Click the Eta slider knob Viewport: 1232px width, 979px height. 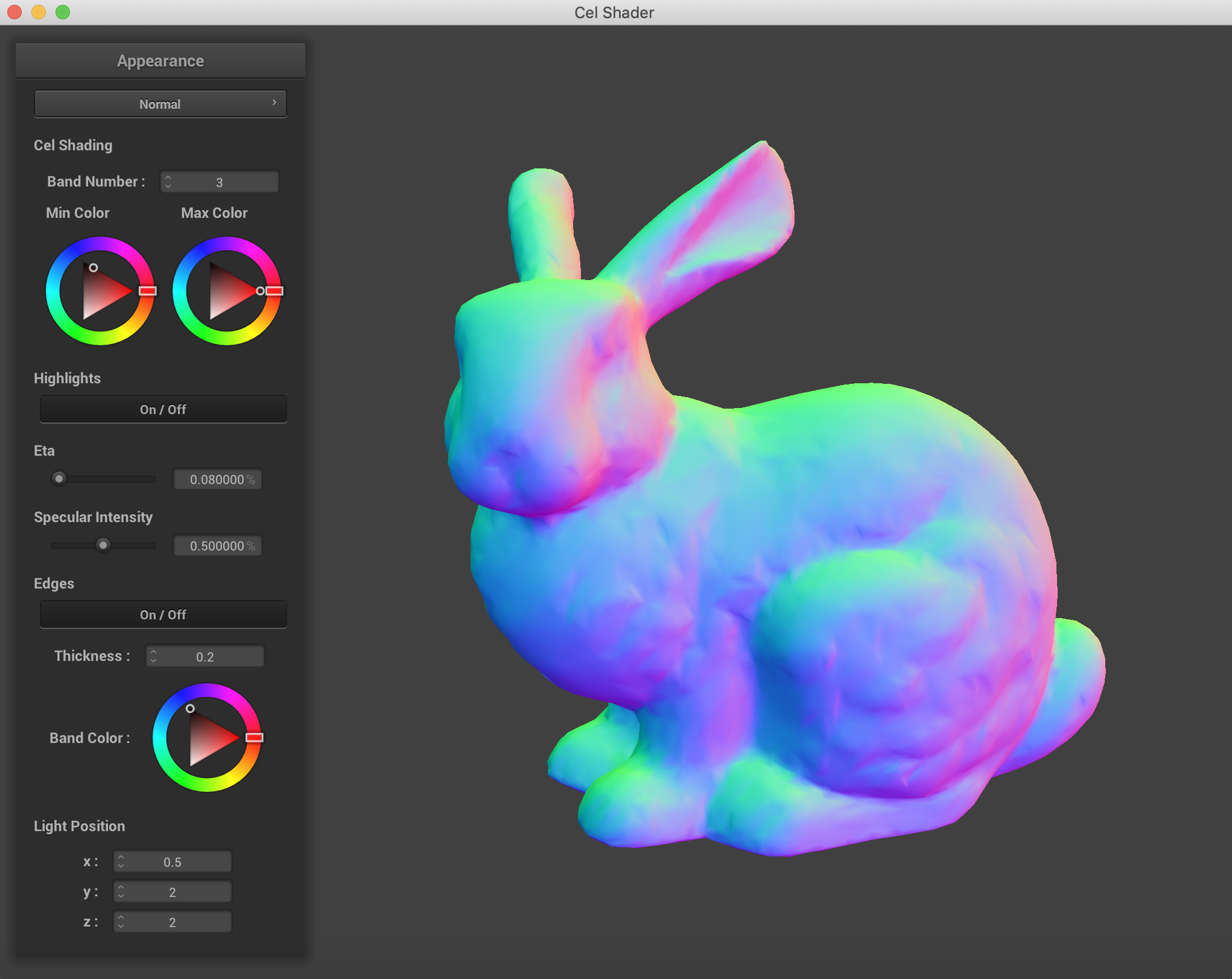pos(59,479)
